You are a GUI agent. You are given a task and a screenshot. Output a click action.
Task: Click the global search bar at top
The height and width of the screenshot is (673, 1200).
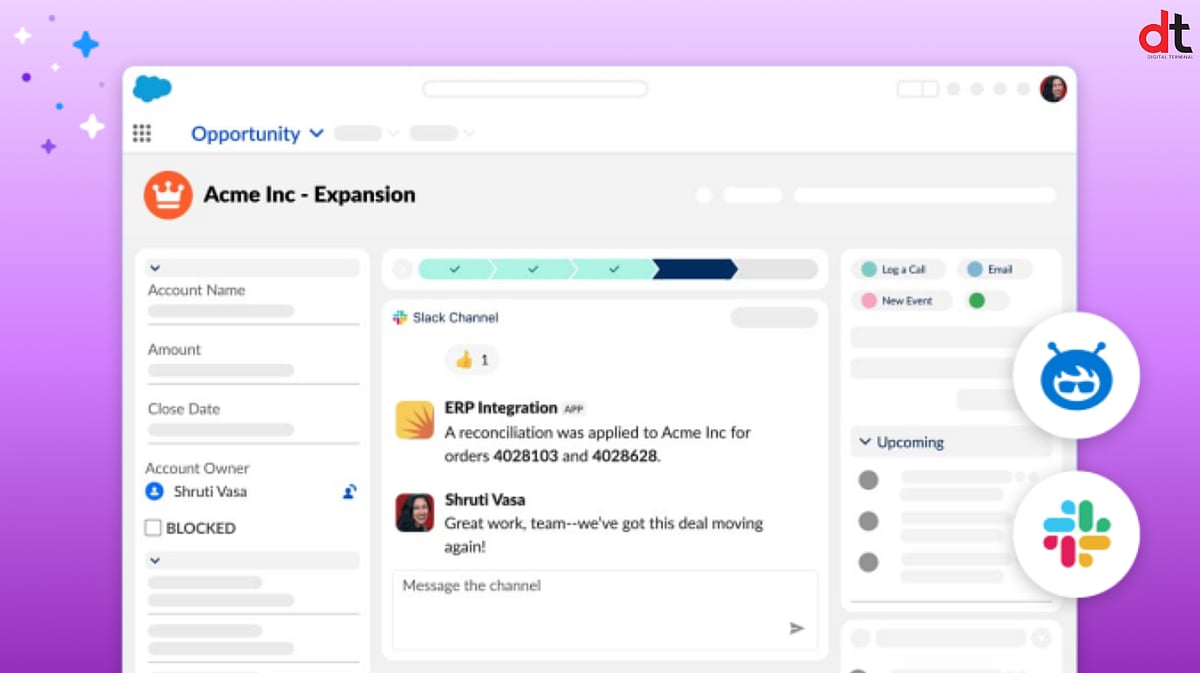(x=535, y=89)
